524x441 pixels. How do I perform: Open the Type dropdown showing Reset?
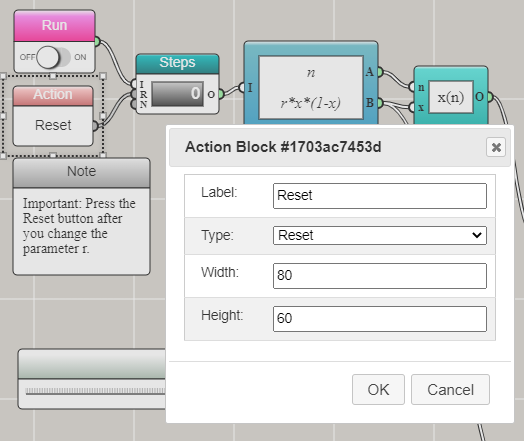coord(380,236)
